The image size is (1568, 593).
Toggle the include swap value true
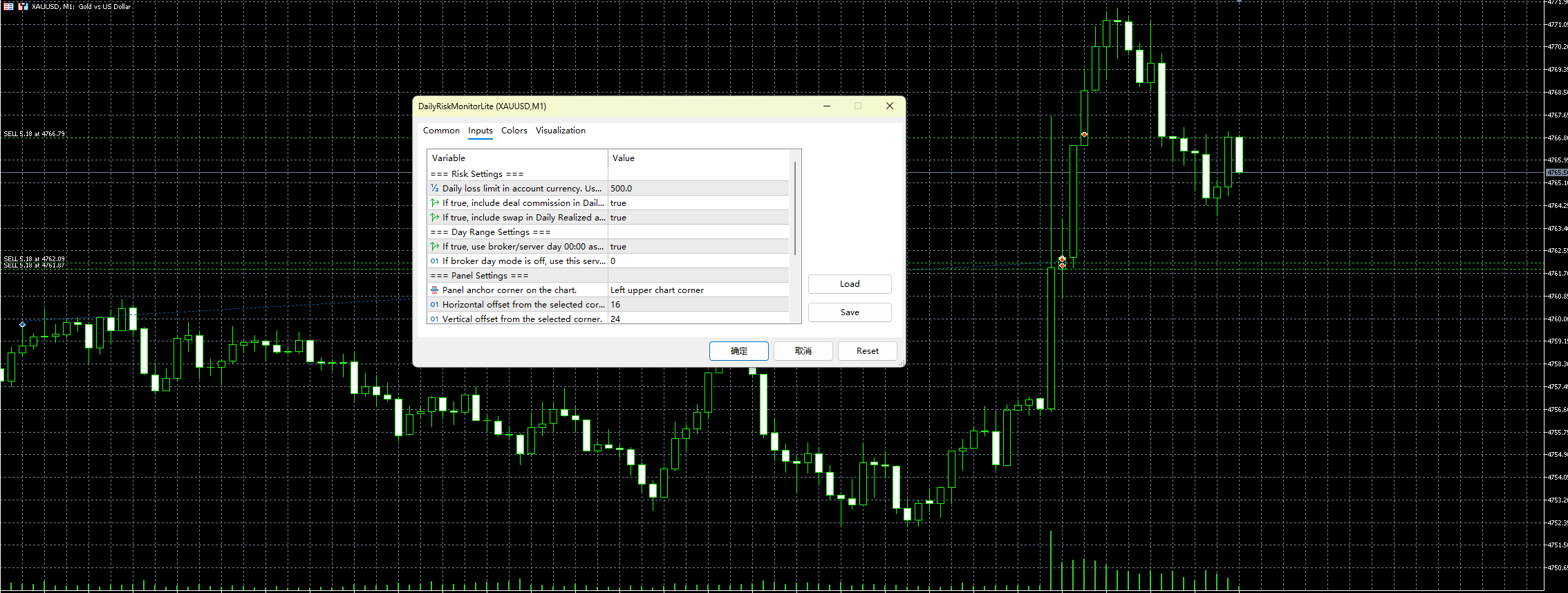(698, 217)
